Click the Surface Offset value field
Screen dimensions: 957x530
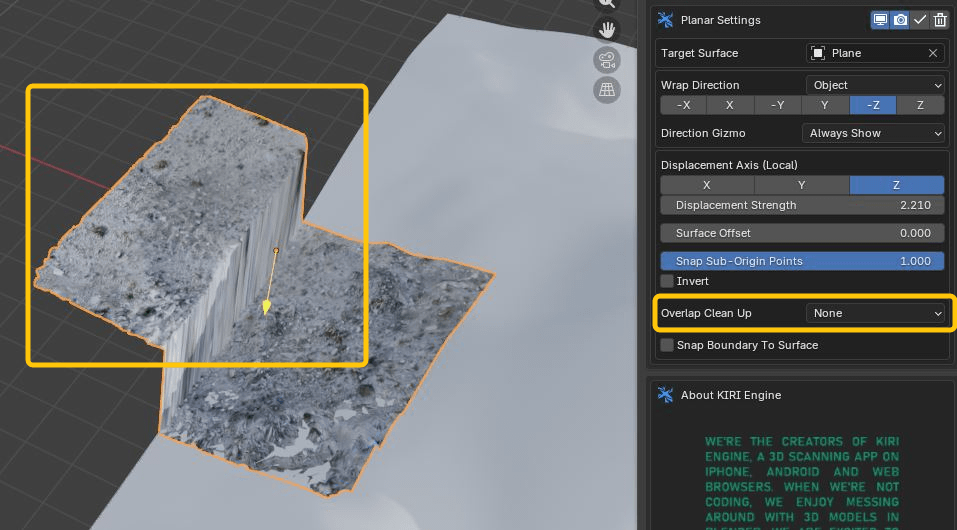click(802, 233)
